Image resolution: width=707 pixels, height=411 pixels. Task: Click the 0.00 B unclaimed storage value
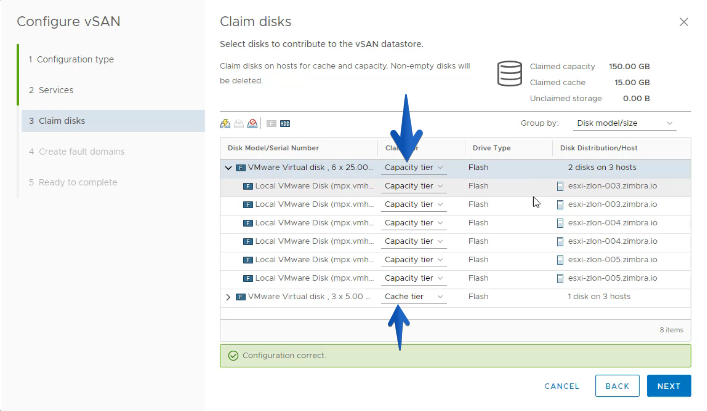636,98
